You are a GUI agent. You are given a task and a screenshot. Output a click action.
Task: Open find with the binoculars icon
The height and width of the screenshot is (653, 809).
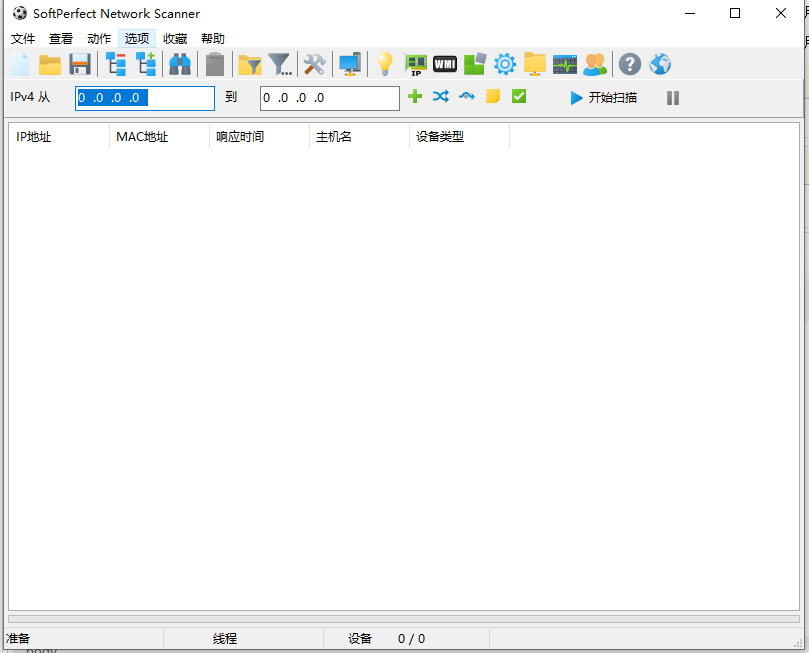[x=180, y=64]
